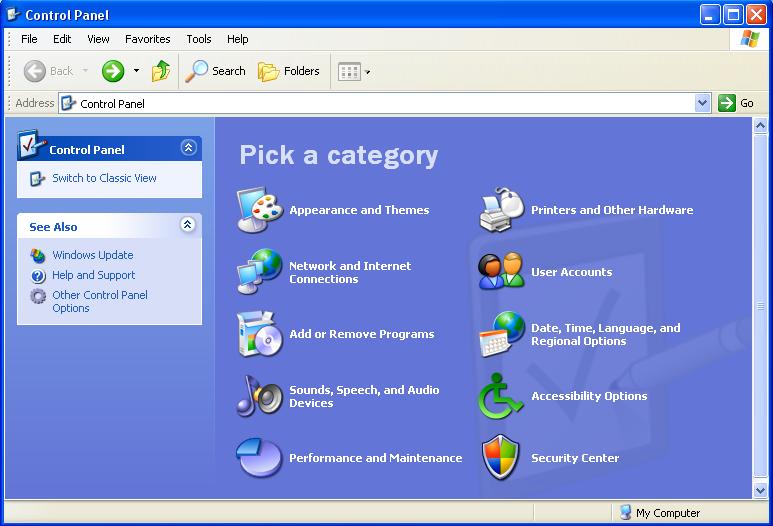Click the Security Center shield icon

pos(500,457)
